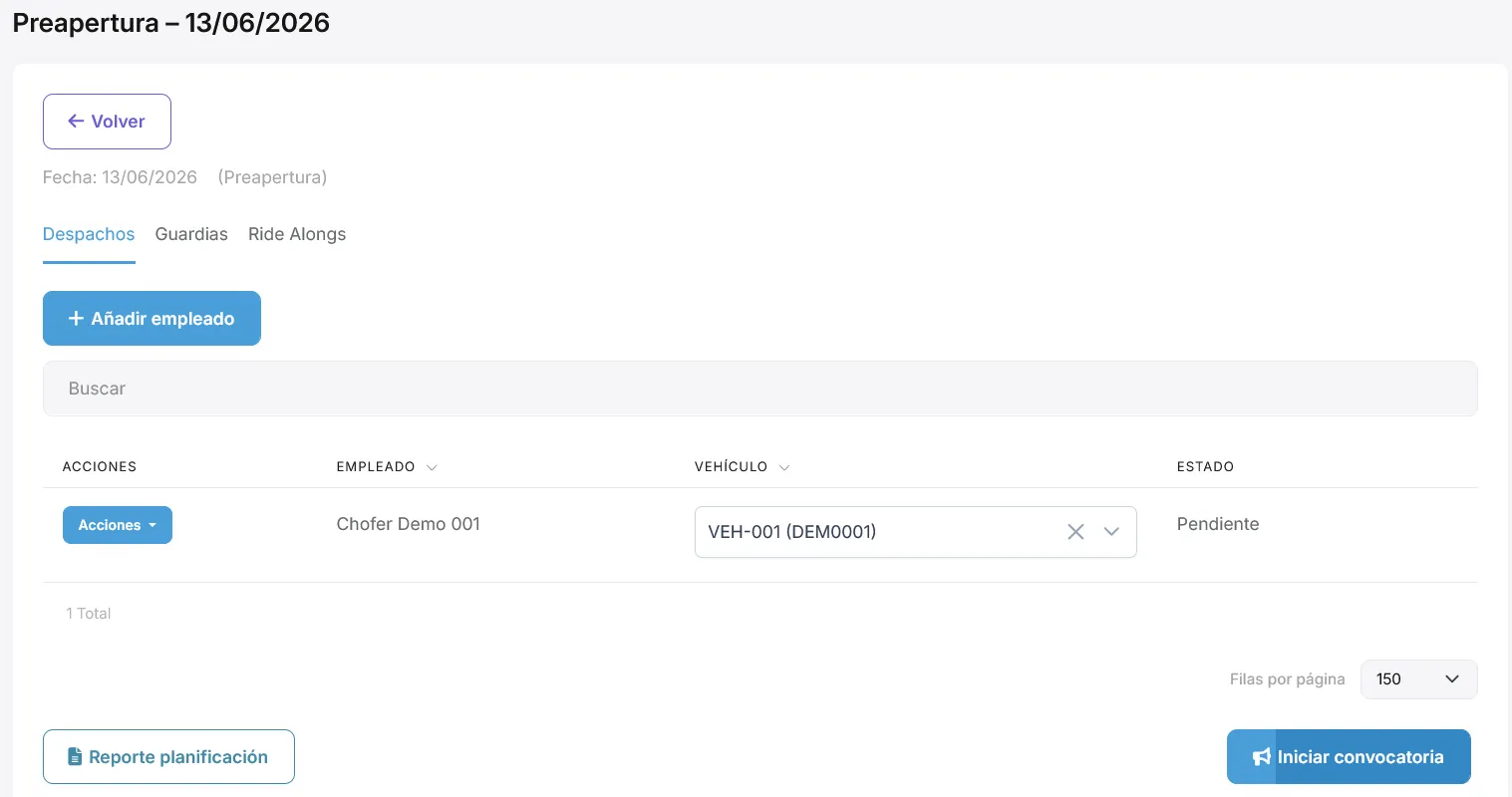Image resolution: width=1512 pixels, height=797 pixels.
Task: Click the VEHÍCULO column header text
Action: [x=731, y=466]
